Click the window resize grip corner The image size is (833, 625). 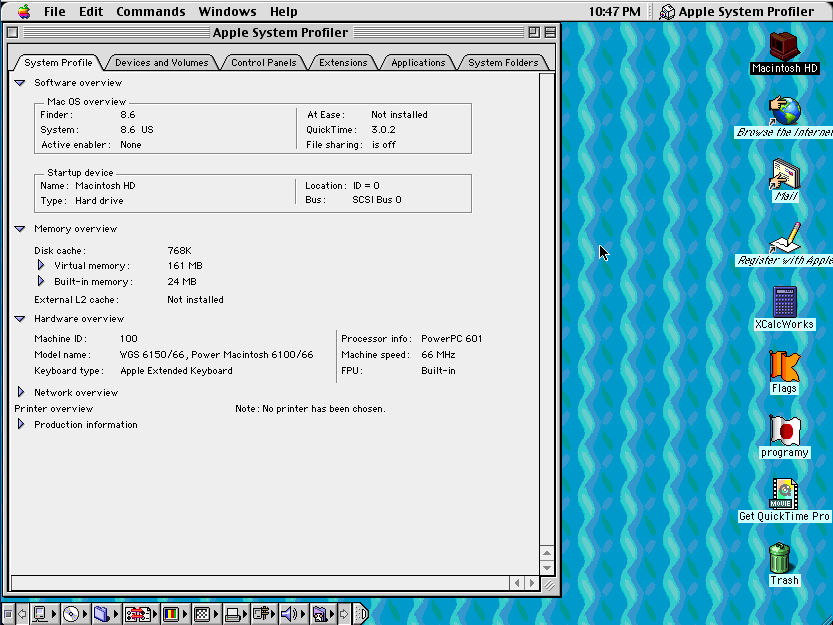pos(549,585)
